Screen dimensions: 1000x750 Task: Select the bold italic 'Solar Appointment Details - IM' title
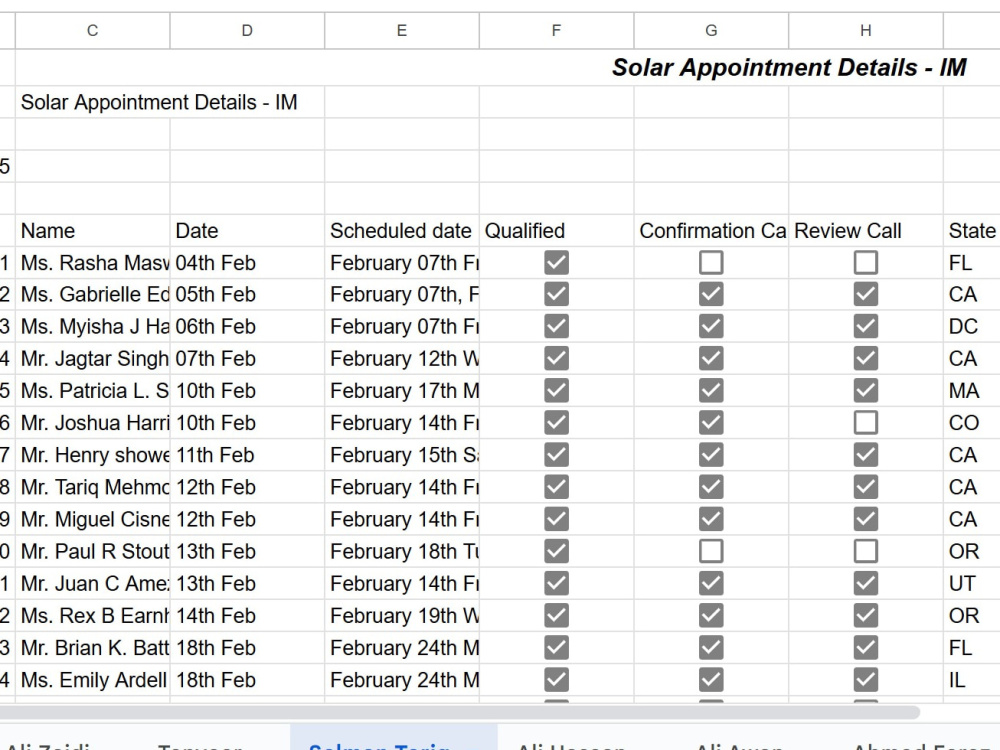tap(789, 68)
